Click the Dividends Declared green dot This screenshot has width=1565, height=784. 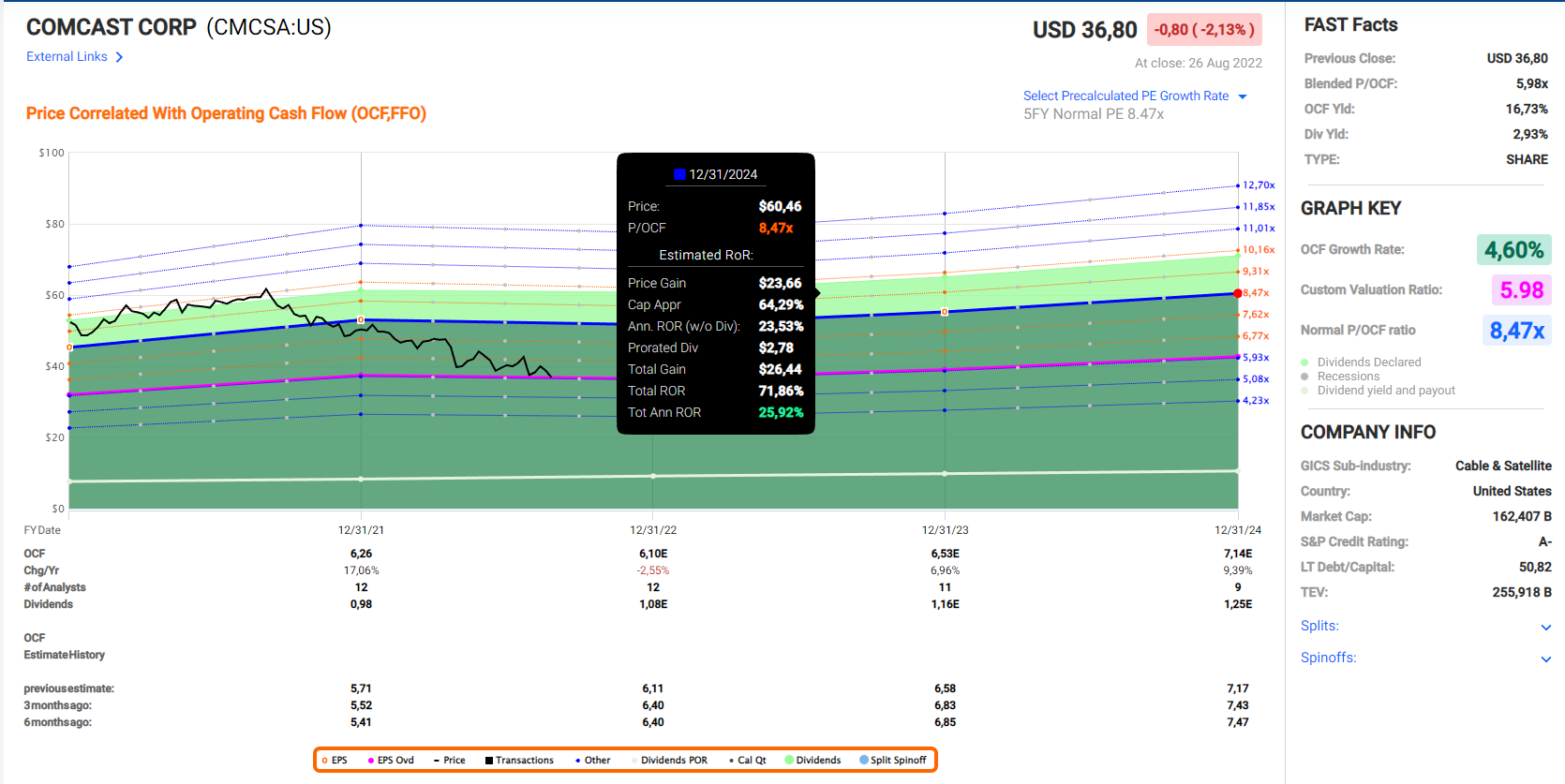pyautogui.click(x=1304, y=362)
